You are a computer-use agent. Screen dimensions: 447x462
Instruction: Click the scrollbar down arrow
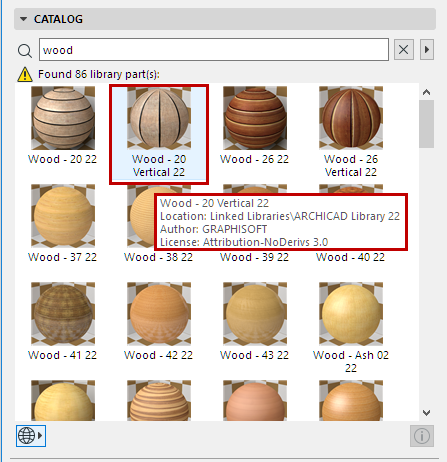click(426, 413)
